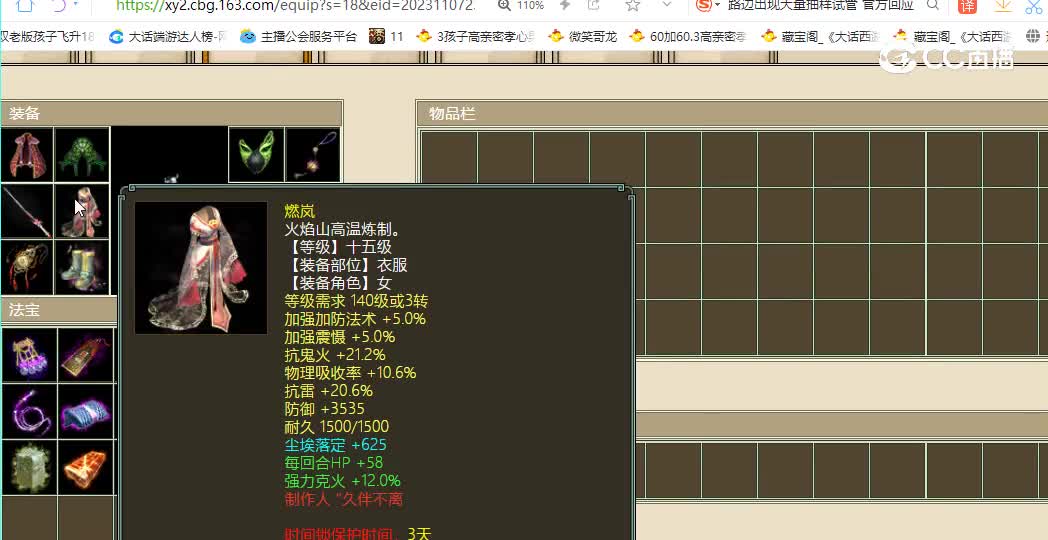Select the glowing orange brick artifact icon

pyautogui.click(x=86, y=467)
